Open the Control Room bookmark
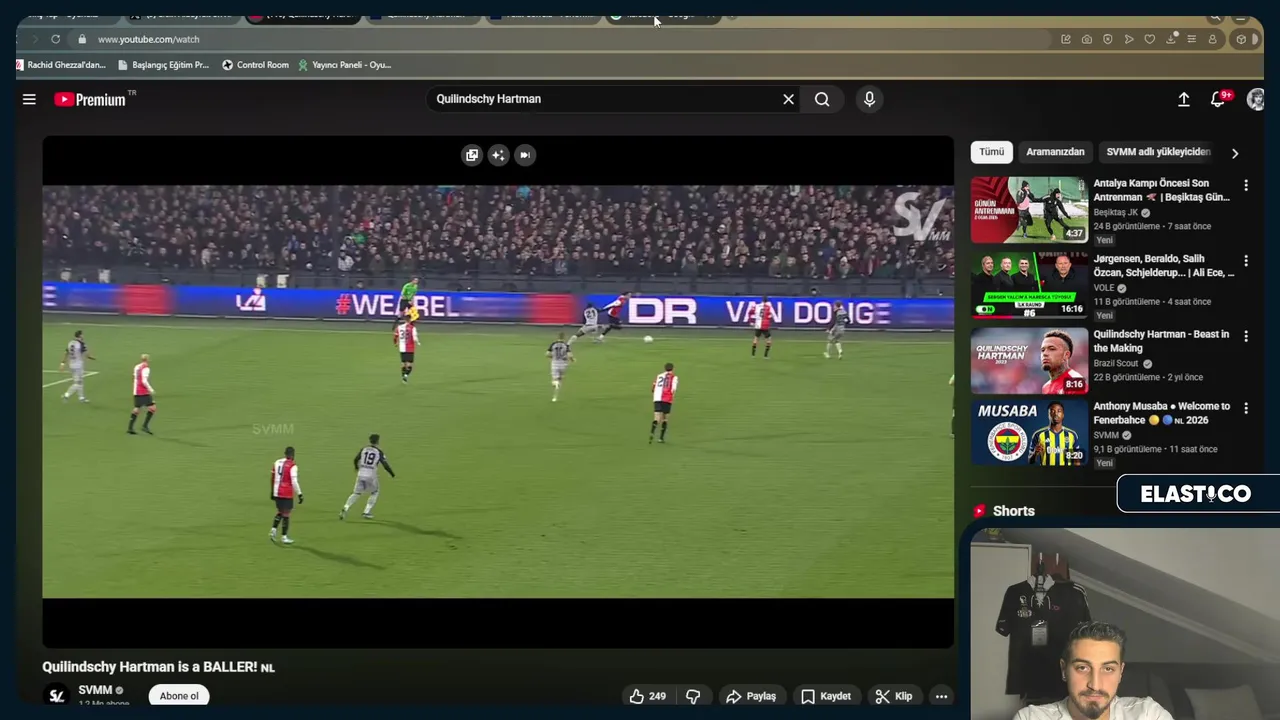 pyautogui.click(x=255, y=65)
